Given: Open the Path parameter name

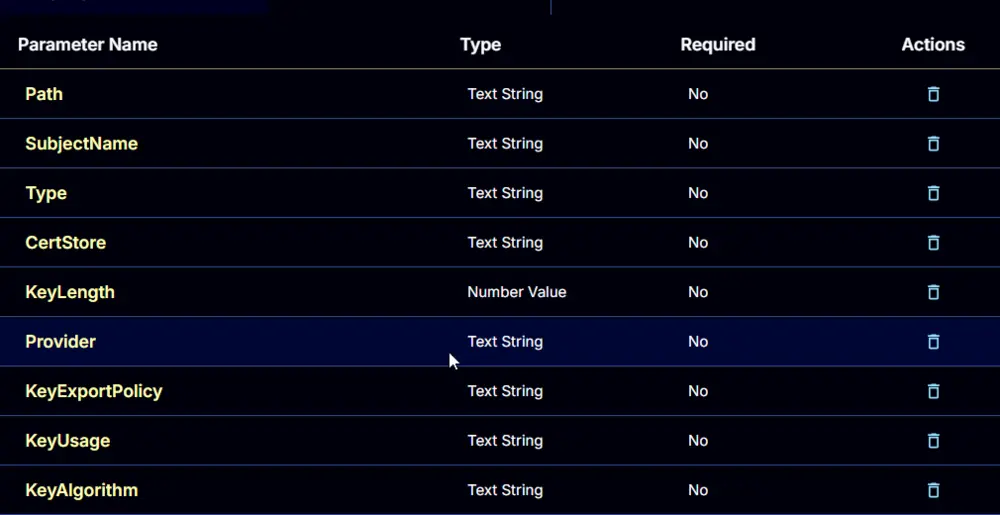Looking at the screenshot, I should click(x=44, y=94).
